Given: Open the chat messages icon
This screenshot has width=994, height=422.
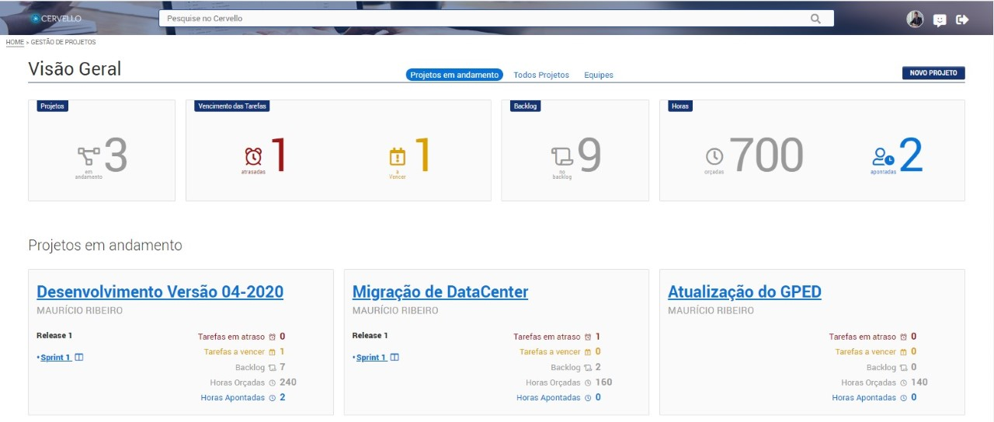Looking at the screenshot, I should point(939,20).
